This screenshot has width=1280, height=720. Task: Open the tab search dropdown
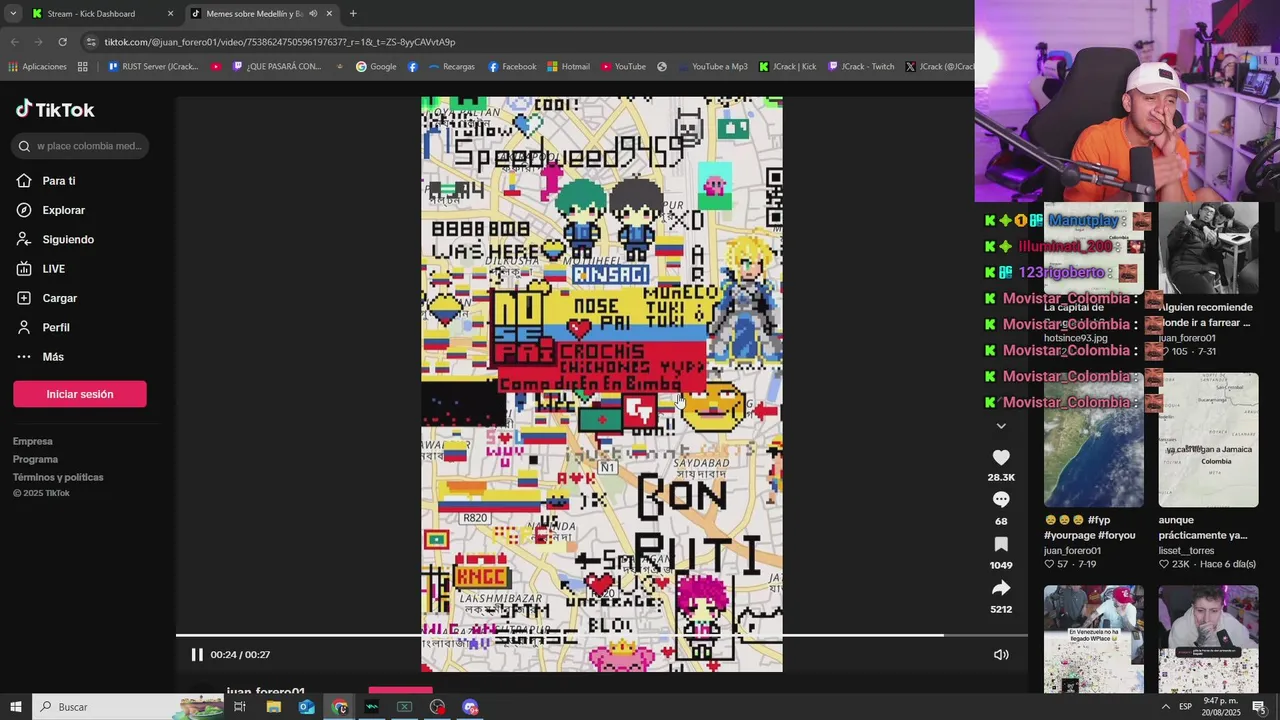pyautogui.click(x=13, y=14)
